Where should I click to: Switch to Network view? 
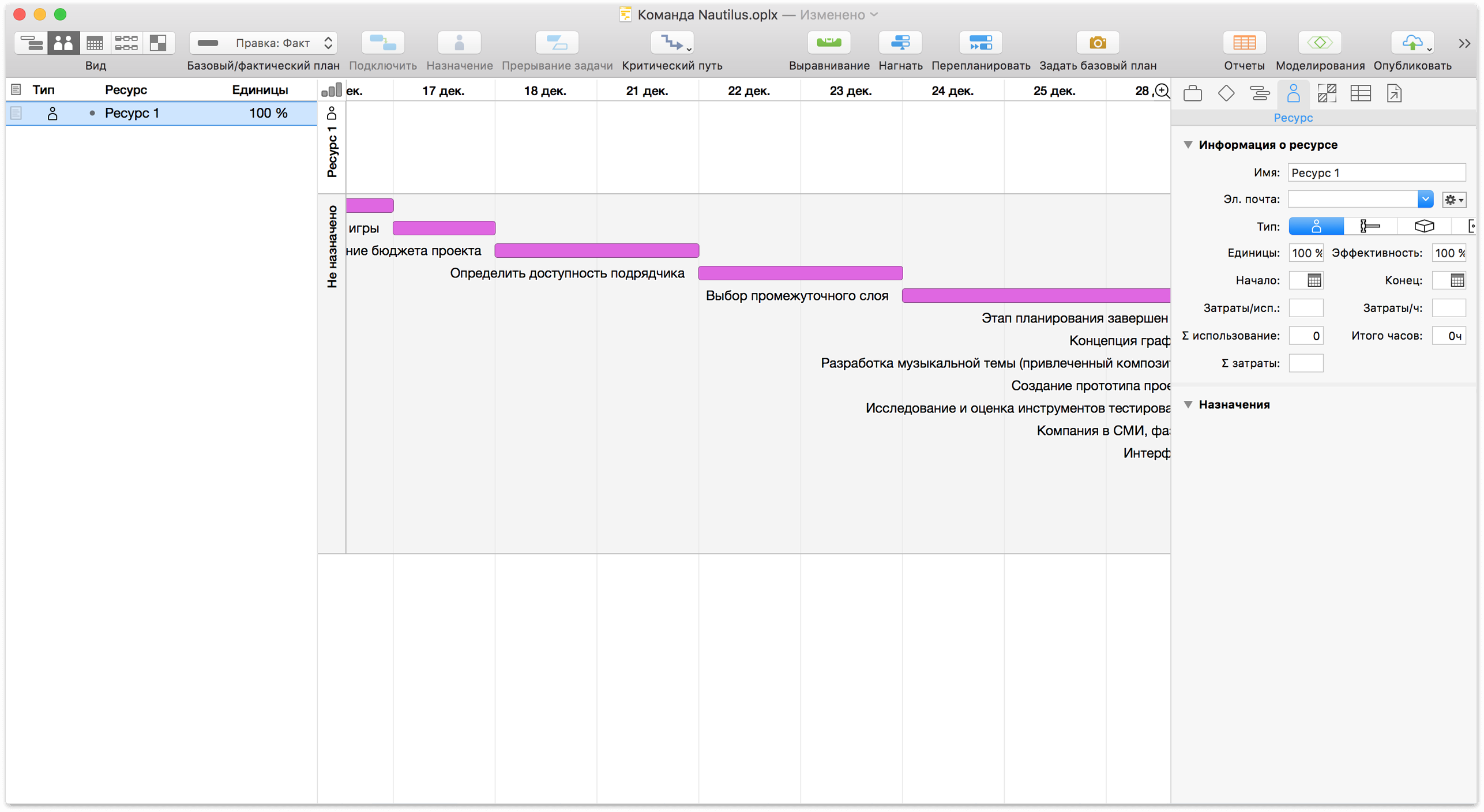(x=126, y=43)
